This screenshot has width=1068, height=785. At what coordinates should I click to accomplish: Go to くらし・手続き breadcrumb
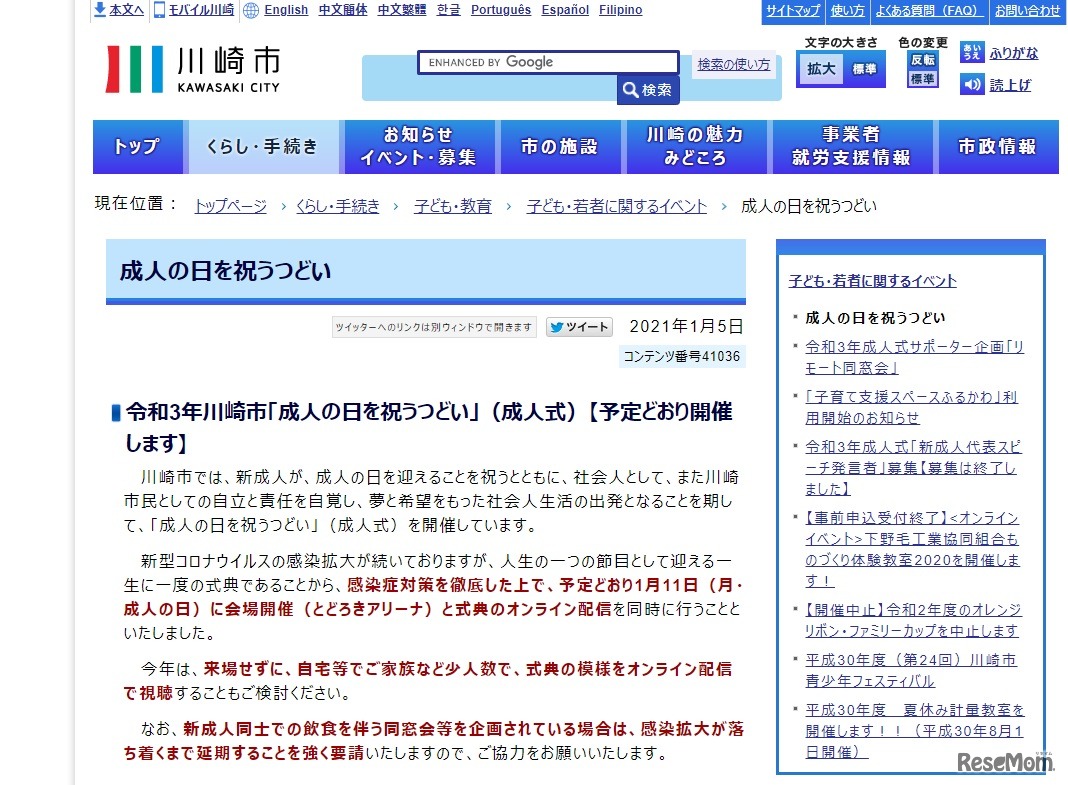point(338,206)
